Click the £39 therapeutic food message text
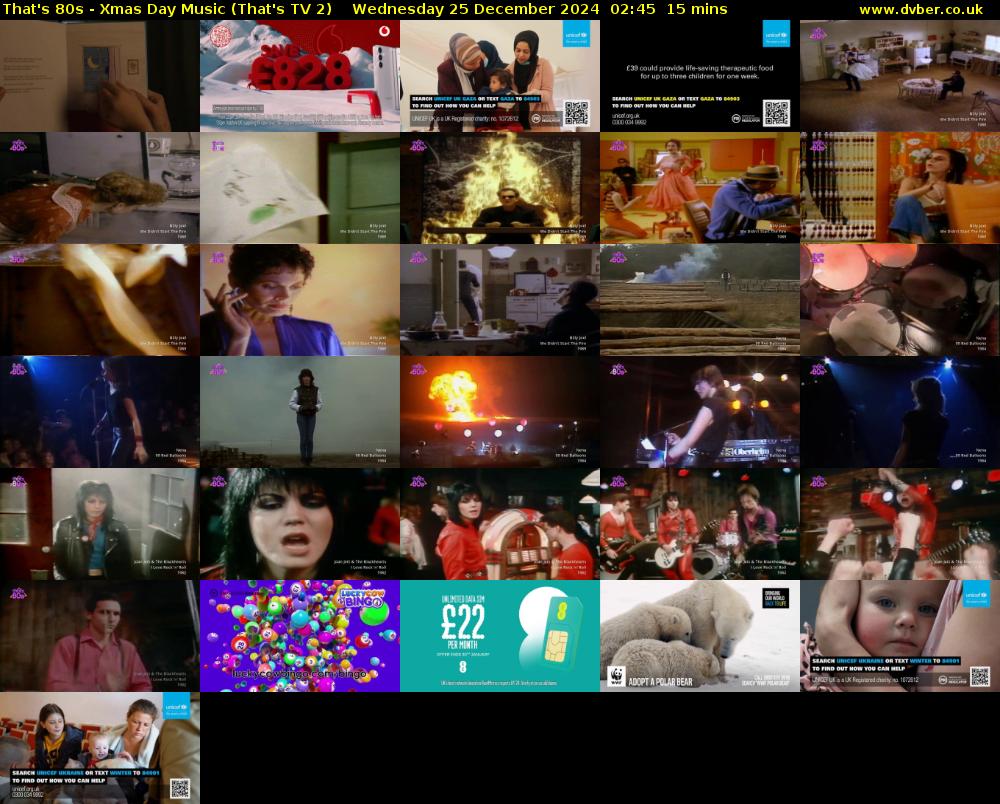Screen dimensions: 1000x804 (x=700, y=71)
